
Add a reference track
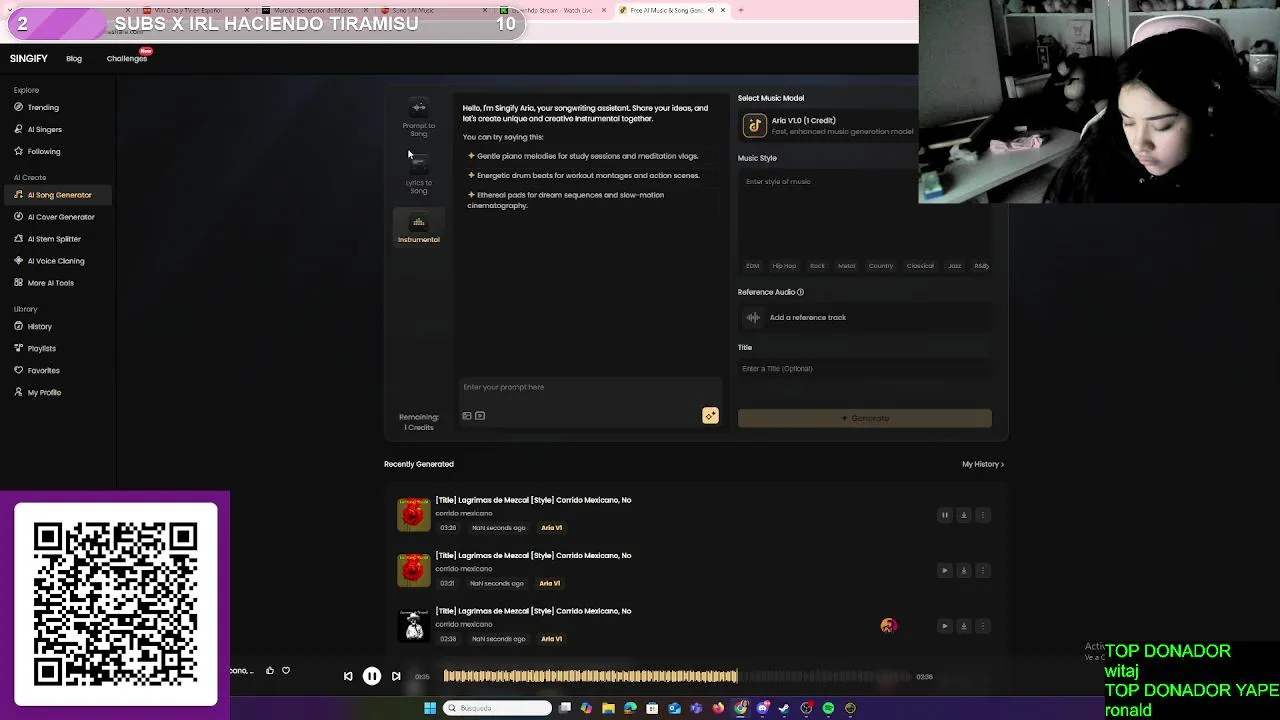864,318
